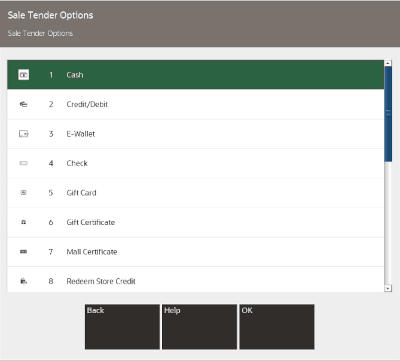Select the Cash tender label
This screenshot has height=361, width=400.
pyautogui.click(x=75, y=75)
